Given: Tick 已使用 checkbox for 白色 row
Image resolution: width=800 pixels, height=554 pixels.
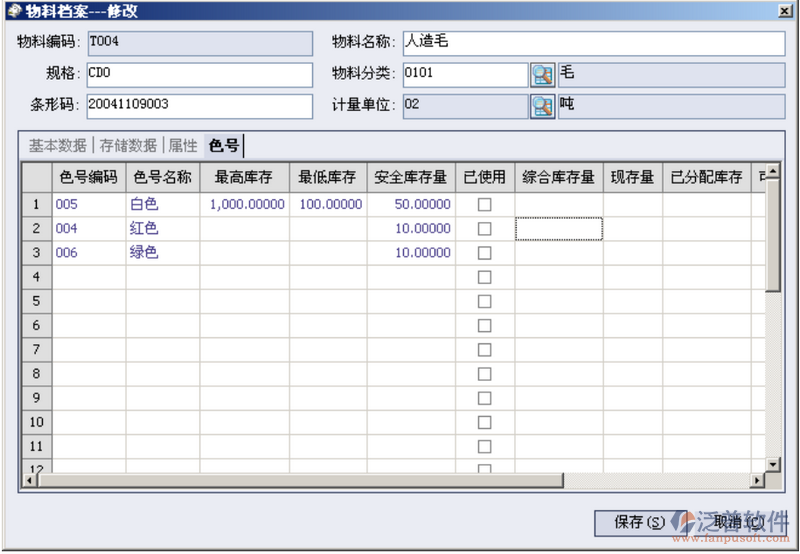Looking at the screenshot, I should click(x=484, y=205).
